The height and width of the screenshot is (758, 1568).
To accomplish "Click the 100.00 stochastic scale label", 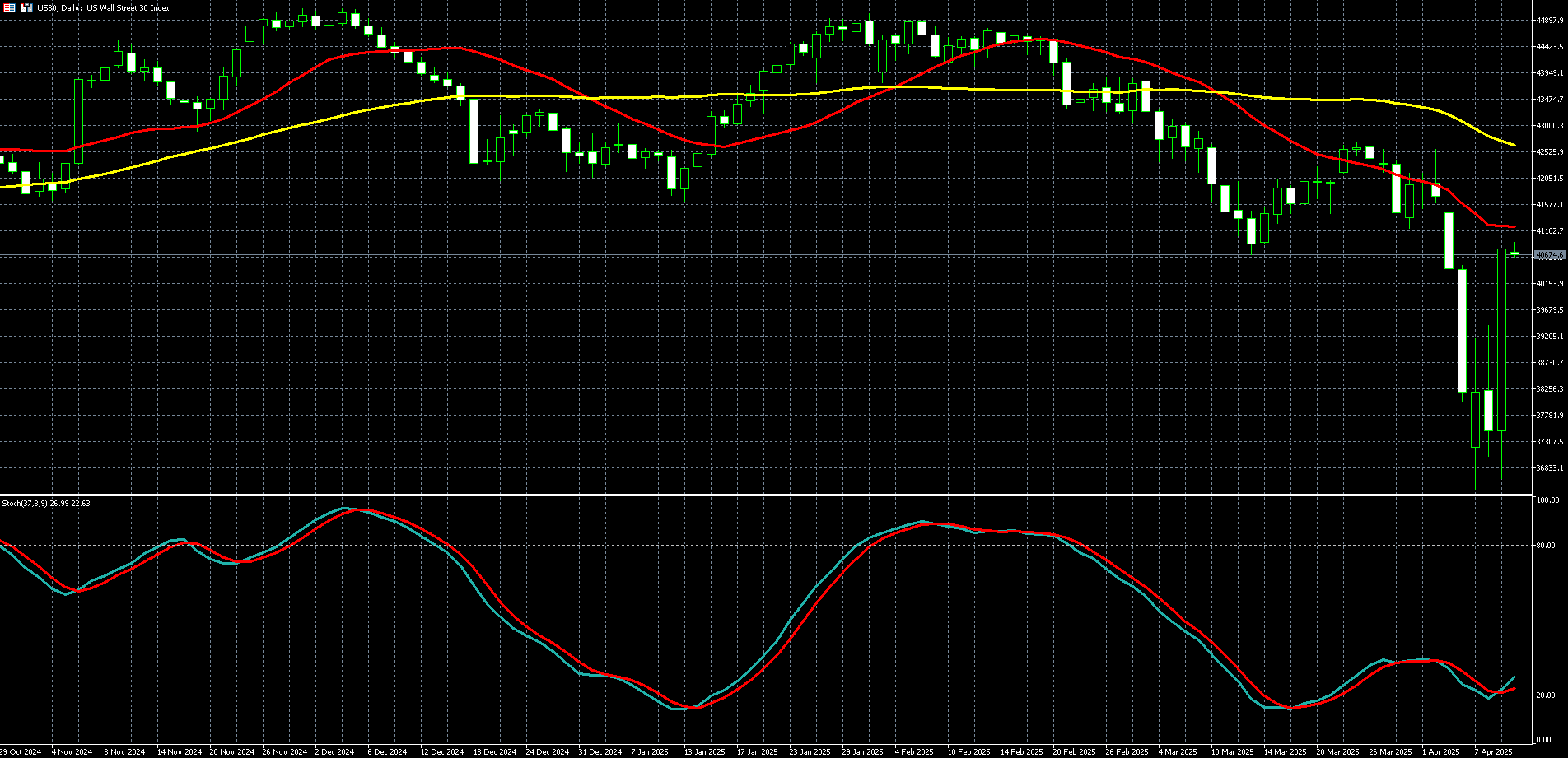I will click(x=1547, y=500).
